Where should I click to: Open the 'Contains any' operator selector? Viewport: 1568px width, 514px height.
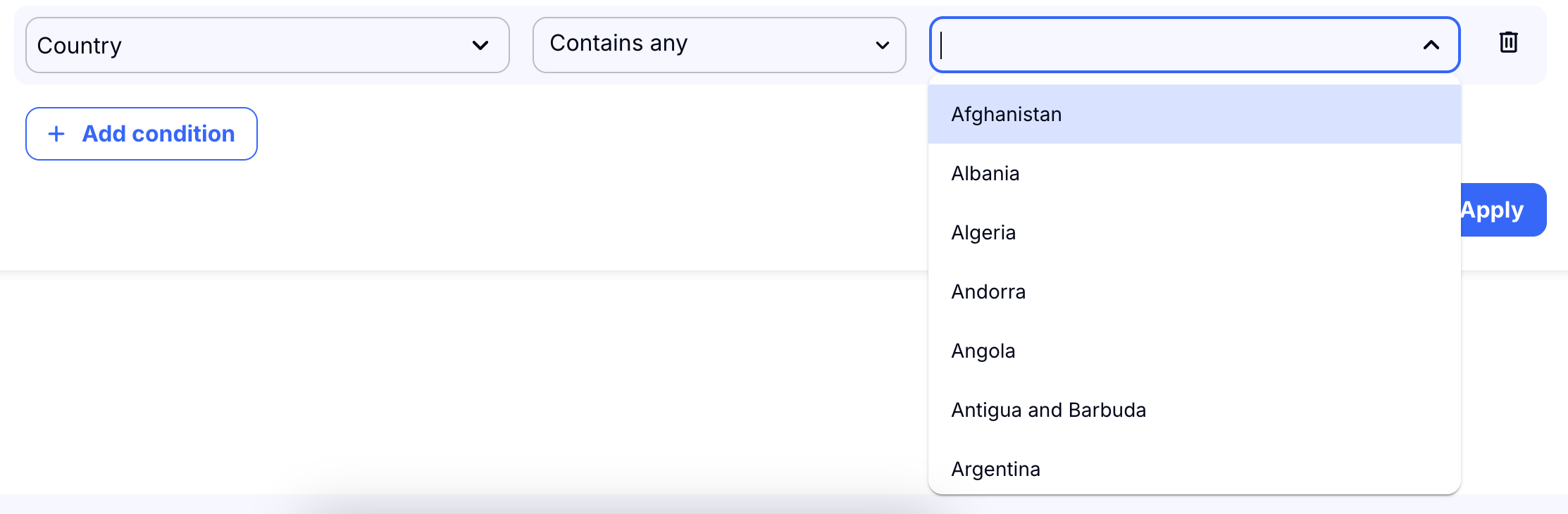coord(718,46)
